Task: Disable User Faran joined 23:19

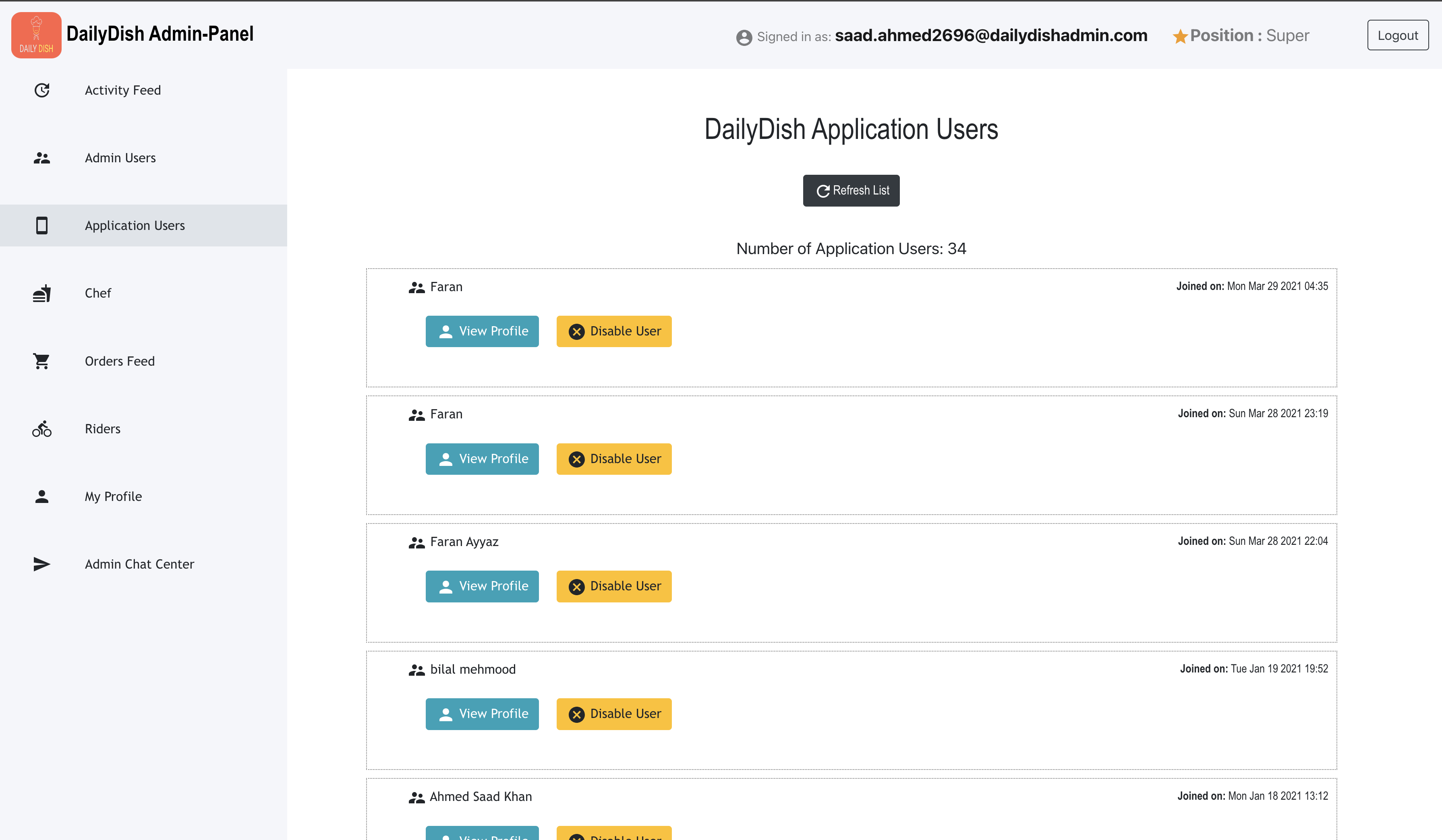Action: (x=614, y=459)
